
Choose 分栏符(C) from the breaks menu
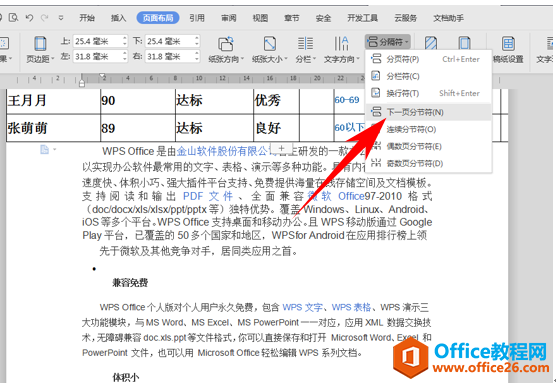tap(428, 76)
